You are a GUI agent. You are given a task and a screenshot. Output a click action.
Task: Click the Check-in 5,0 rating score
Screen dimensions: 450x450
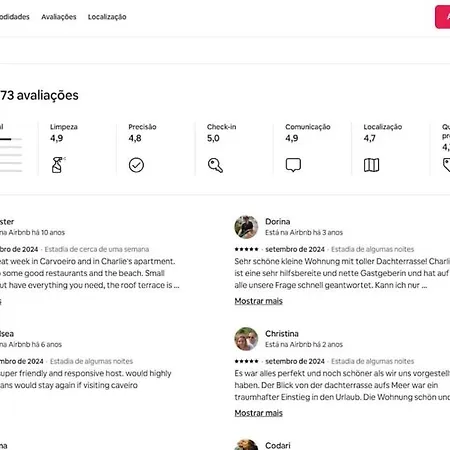[213, 138]
